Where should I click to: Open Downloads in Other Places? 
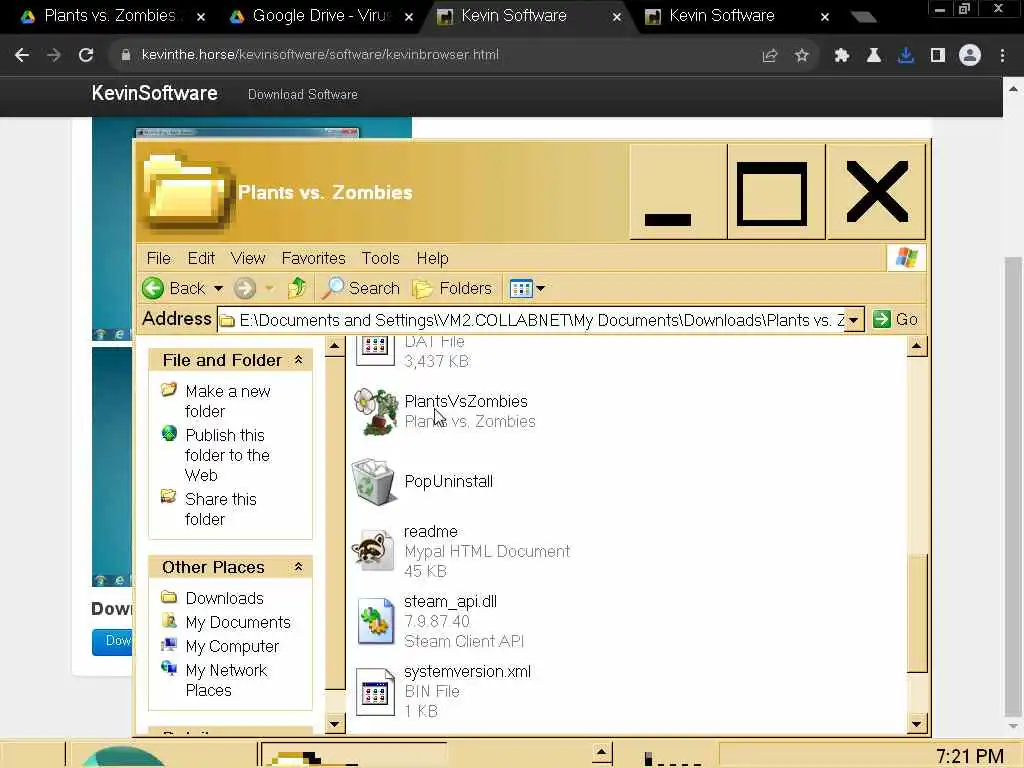224,598
